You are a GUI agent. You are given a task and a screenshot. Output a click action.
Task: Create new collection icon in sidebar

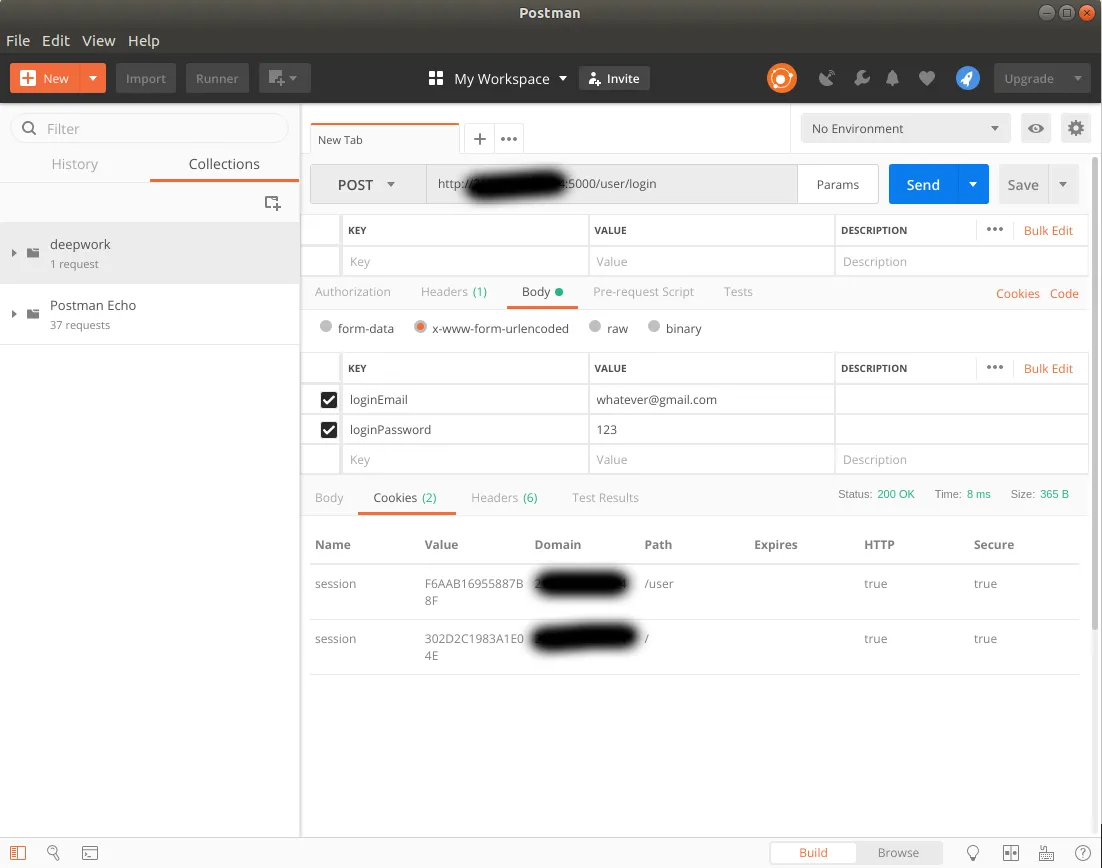[272, 203]
